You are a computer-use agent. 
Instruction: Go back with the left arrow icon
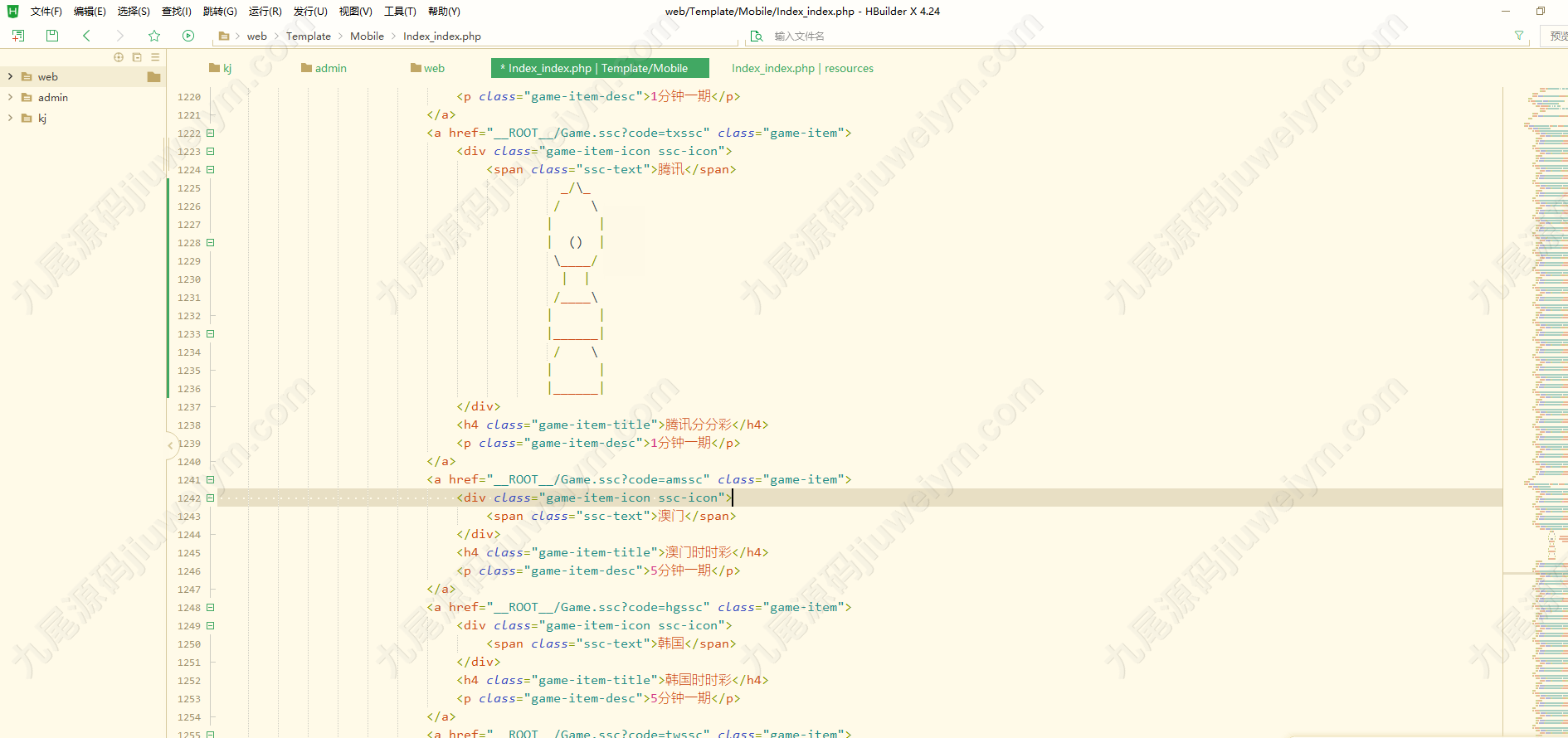pyautogui.click(x=86, y=36)
